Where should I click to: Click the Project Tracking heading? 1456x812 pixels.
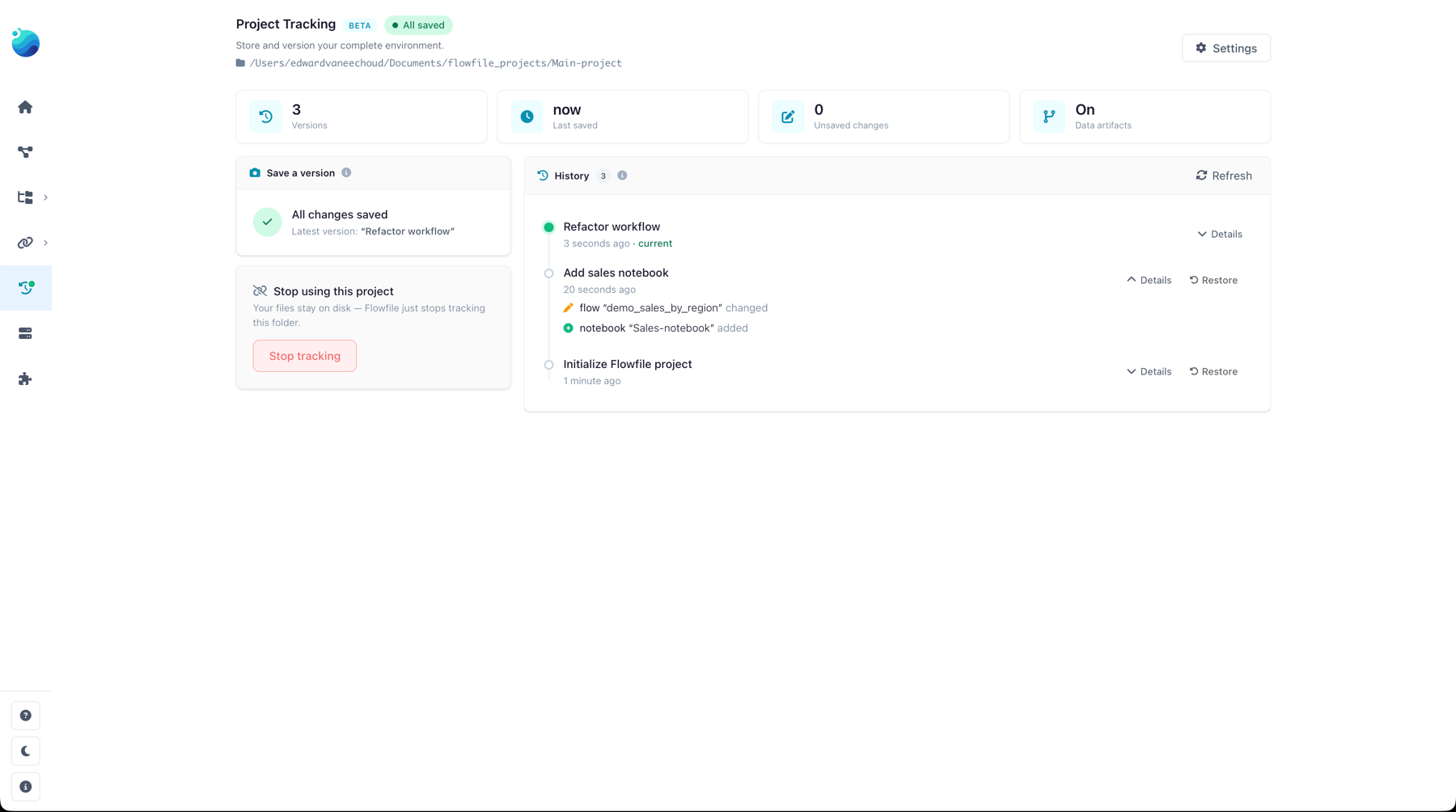coord(286,24)
